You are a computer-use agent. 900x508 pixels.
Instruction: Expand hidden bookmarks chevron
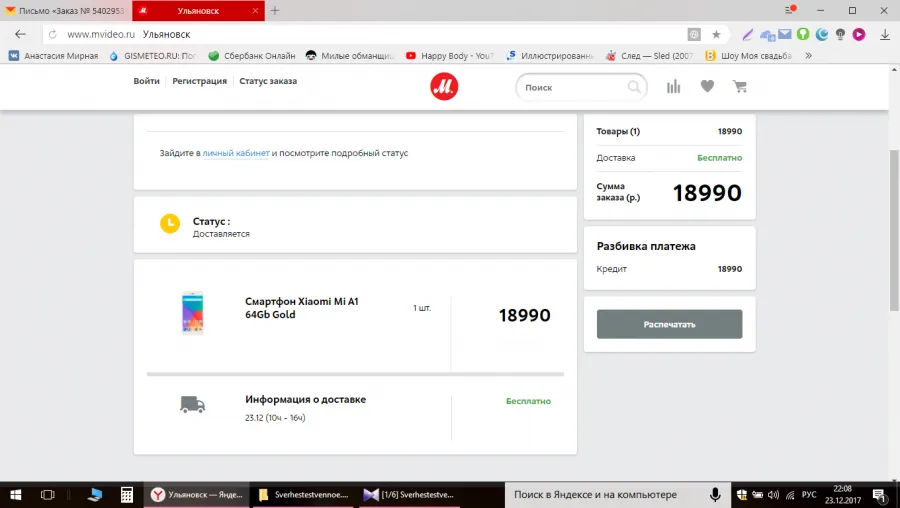click(808, 56)
